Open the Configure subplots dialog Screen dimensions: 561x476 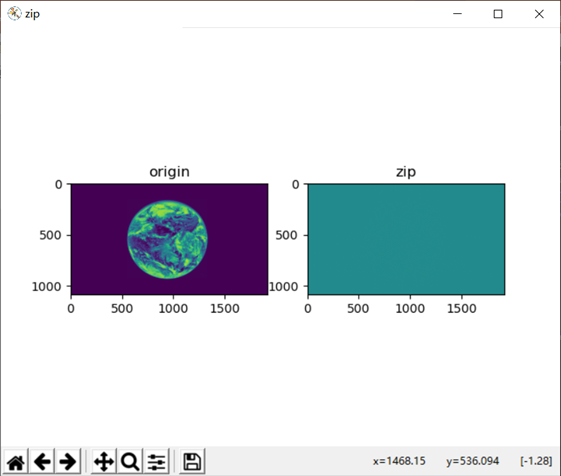click(156, 462)
